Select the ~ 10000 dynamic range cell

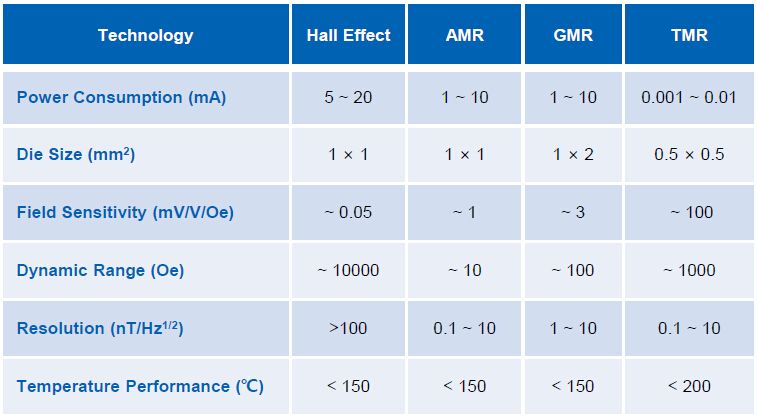[x=348, y=271]
